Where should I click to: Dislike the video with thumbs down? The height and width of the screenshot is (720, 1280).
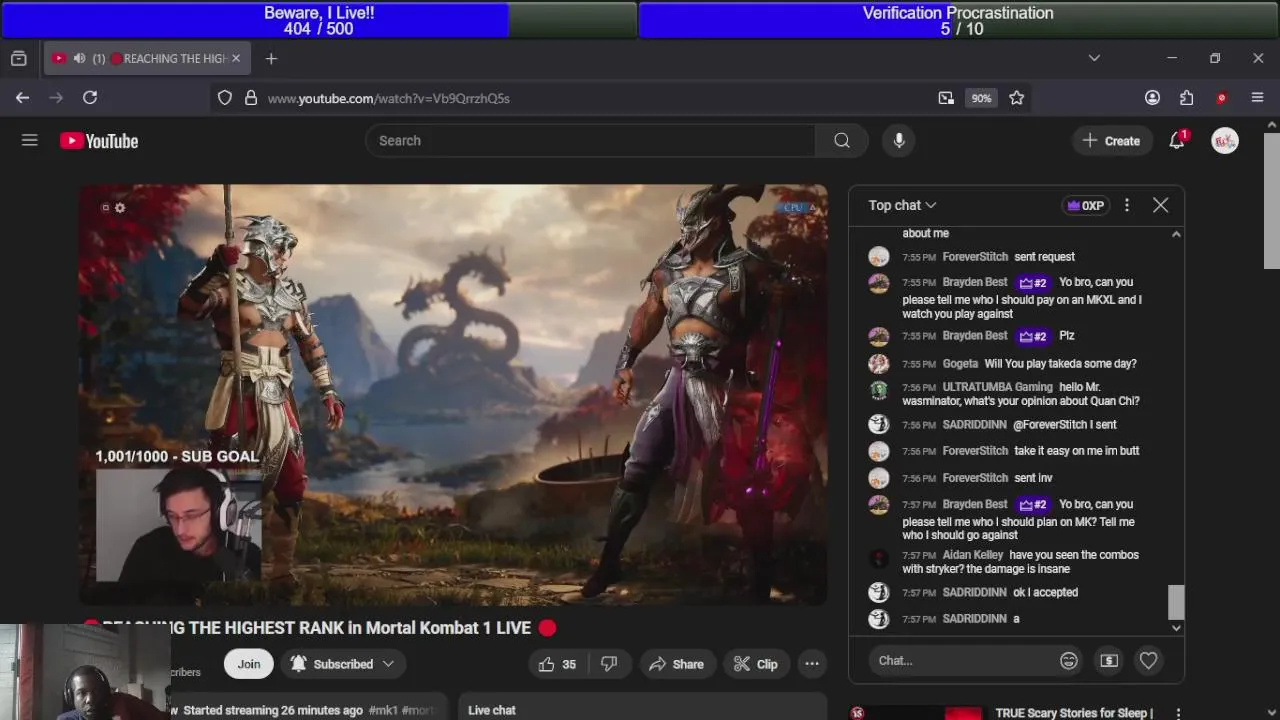coord(609,664)
